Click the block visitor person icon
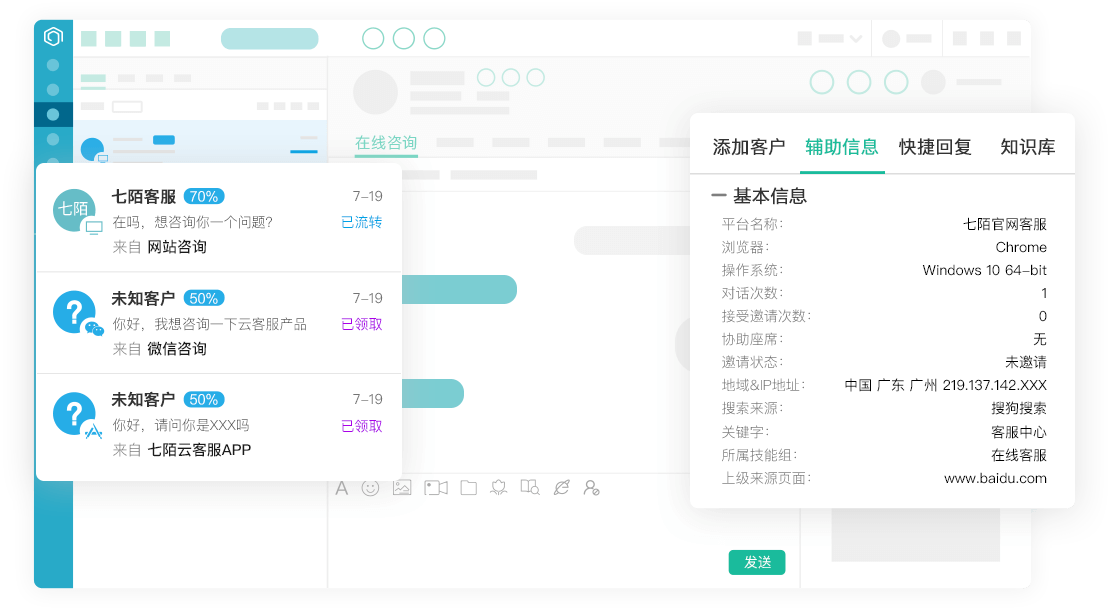Screen dimensions: 1111x610 [x=592, y=487]
